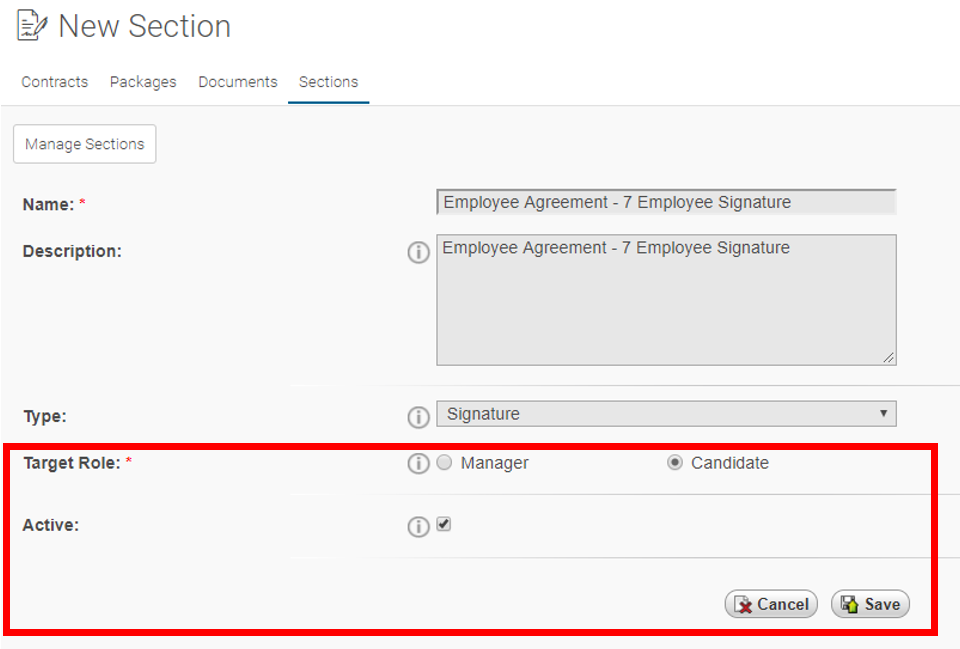Click the Description box resize handle
Image resolution: width=960 pixels, height=649 pixels.
[x=888, y=358]
